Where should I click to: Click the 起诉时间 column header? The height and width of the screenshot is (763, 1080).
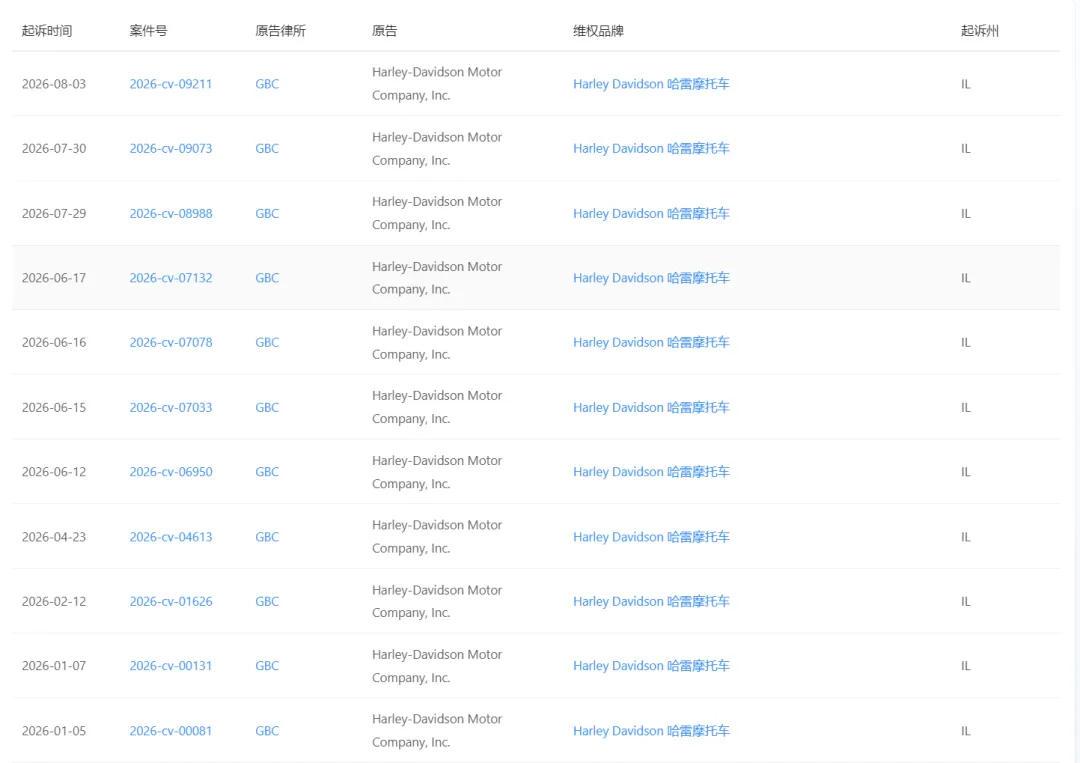(x=47, y=31)
